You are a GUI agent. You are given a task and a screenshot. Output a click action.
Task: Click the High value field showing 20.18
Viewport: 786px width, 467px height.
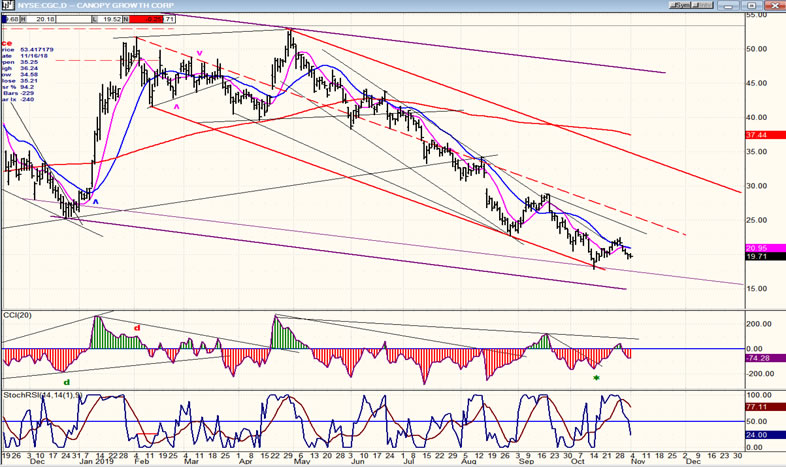tap(40, 19)
